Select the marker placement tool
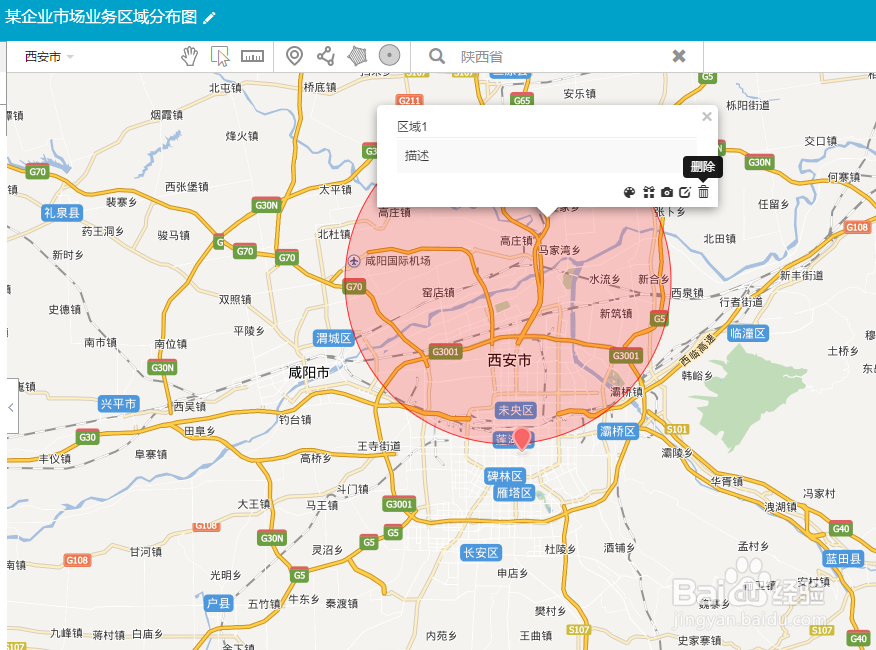This screenshot has height=650, width=876. click(294, 56)
